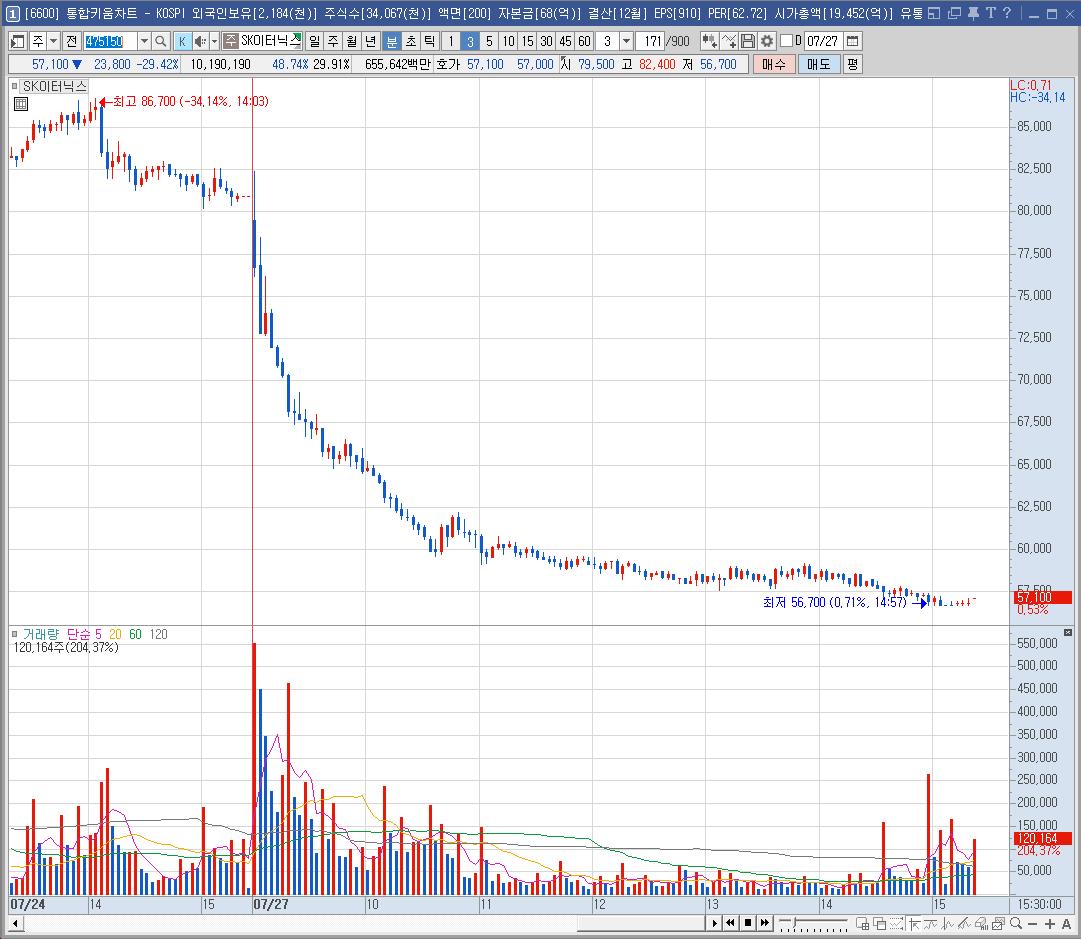Click the stop playback button at bottom
Viewport: 1081px width, 939px height.
748,922
